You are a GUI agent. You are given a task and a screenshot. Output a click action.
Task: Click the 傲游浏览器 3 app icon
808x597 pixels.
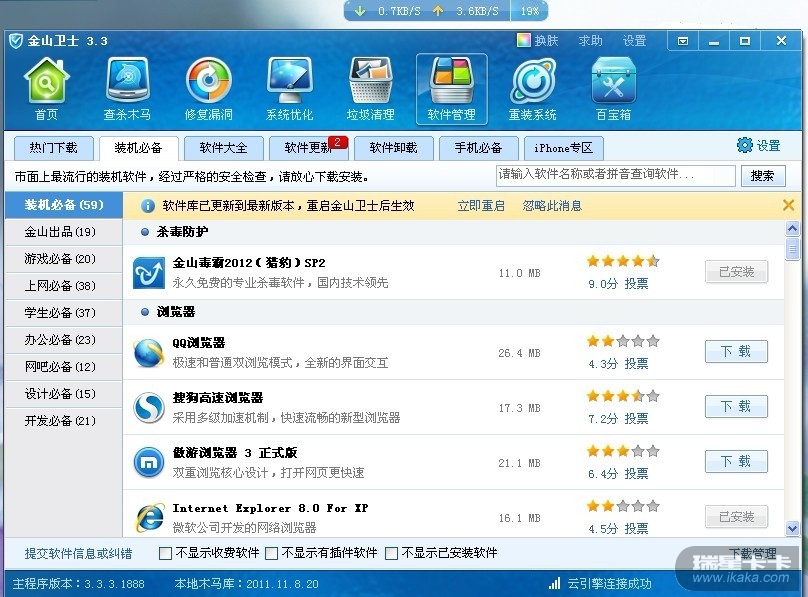(149, 463)
